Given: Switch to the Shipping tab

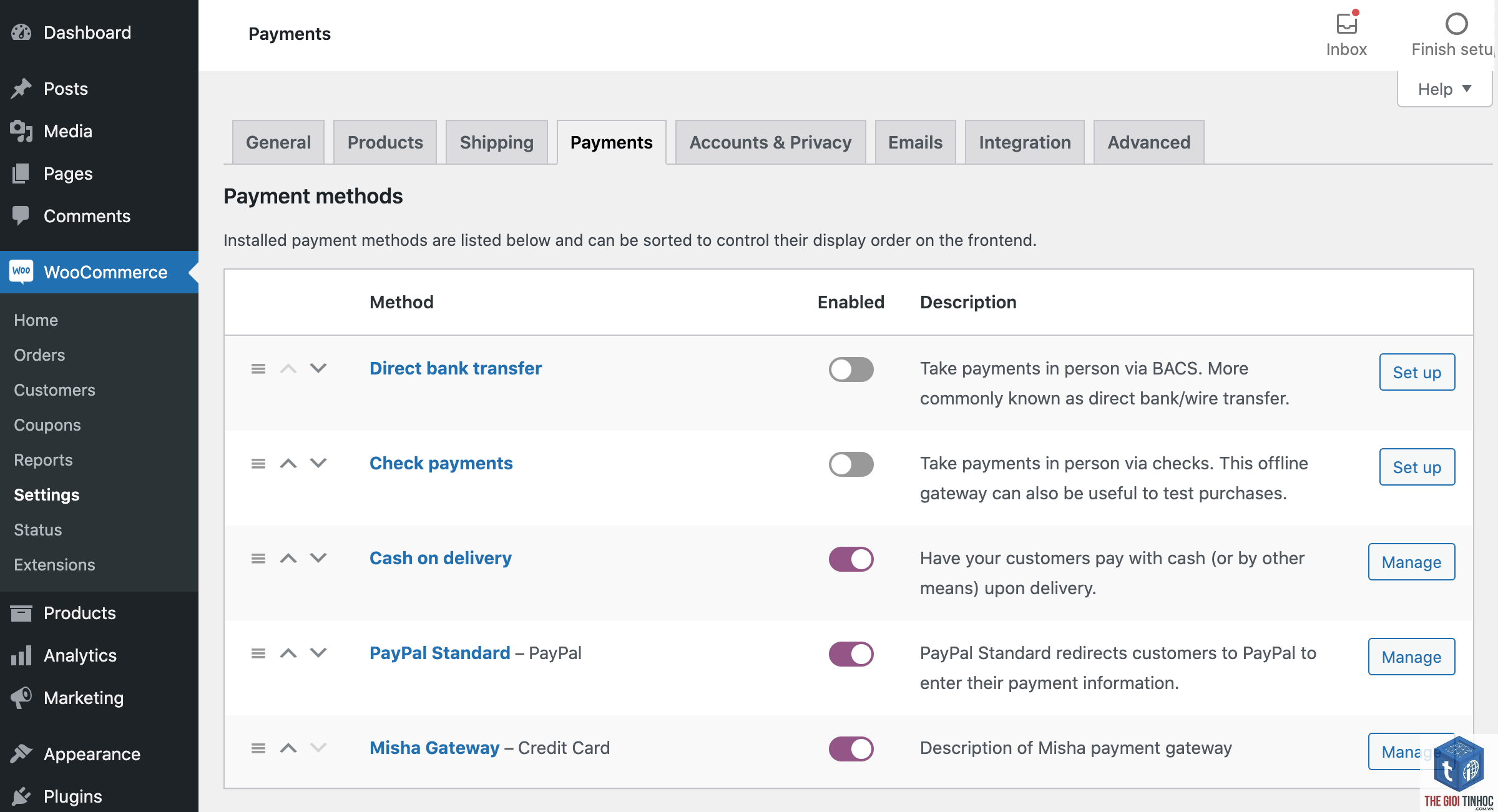Looking at the screenshot, I should point(497,142).
